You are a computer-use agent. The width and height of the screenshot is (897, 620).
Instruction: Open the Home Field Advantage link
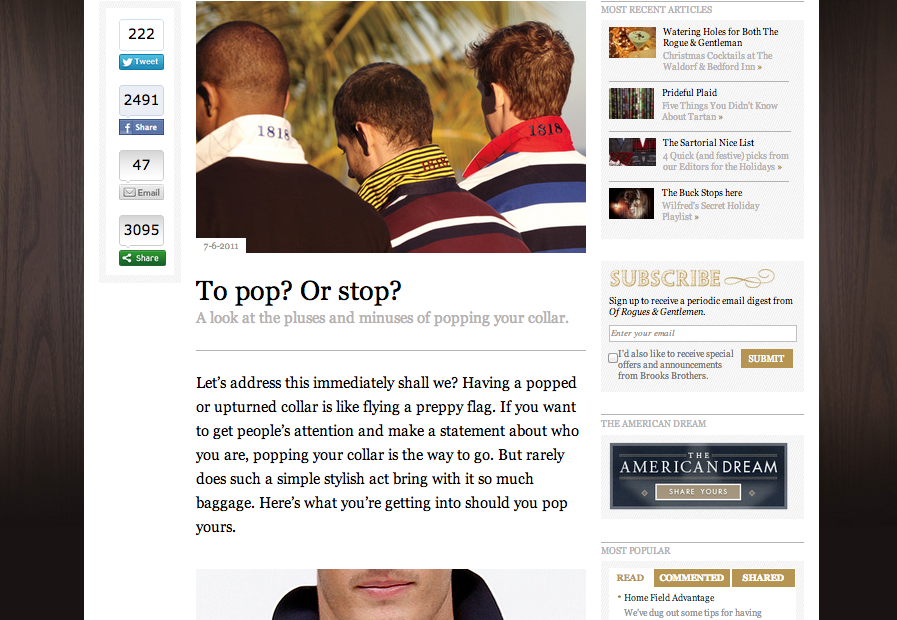669,598
